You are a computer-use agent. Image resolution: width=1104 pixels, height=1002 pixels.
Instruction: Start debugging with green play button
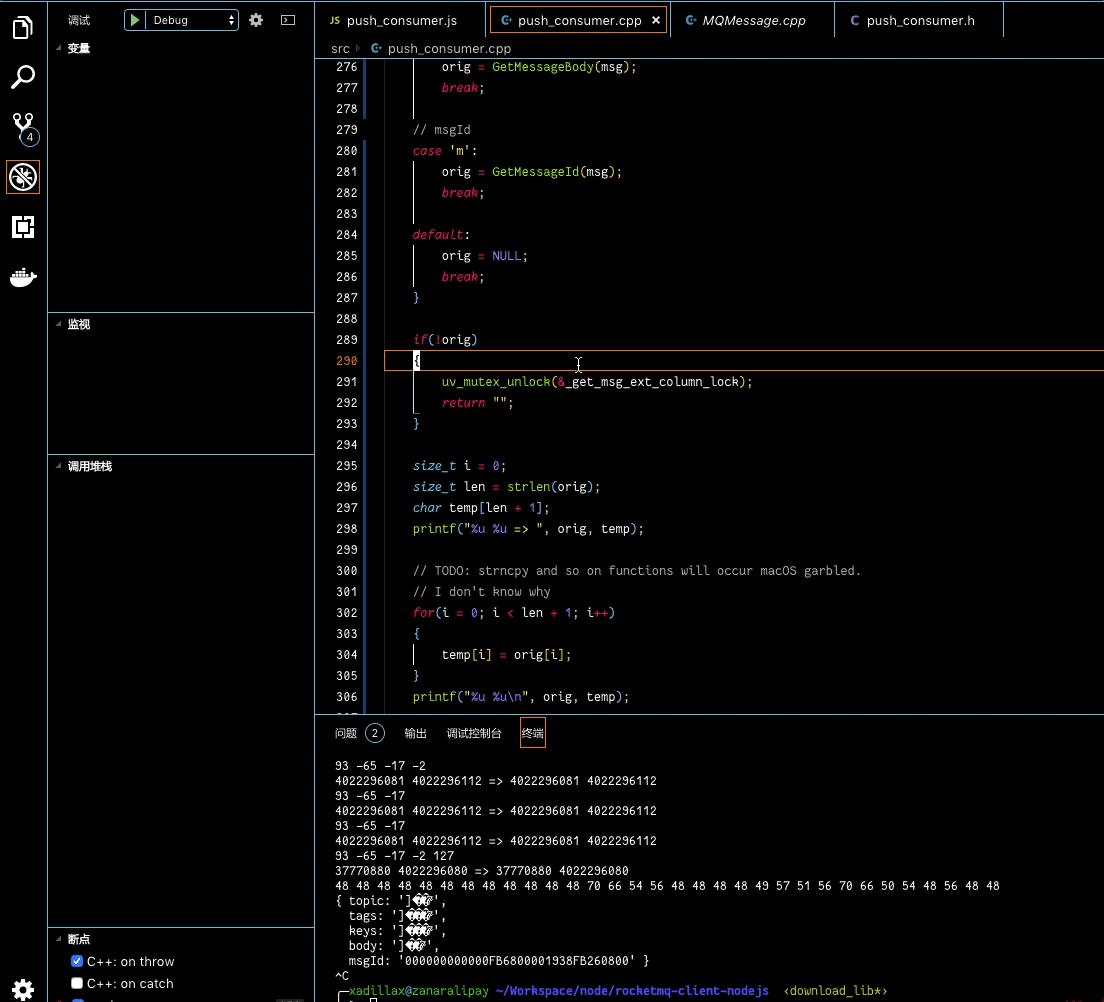[x=134, y=20]
